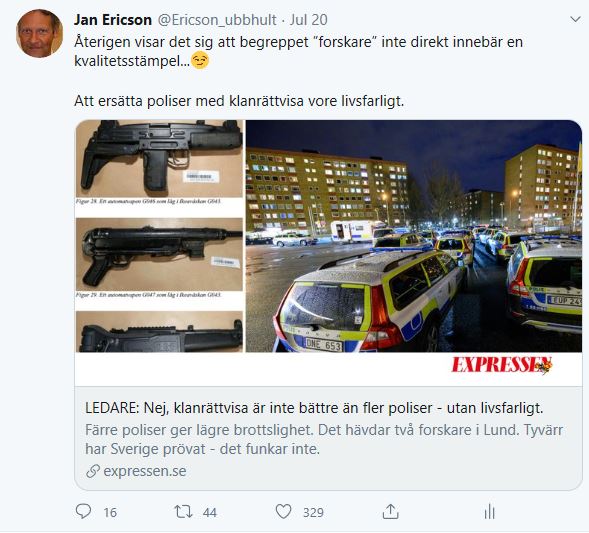Open the police cars night photo
This screenshot has width=589, height=533.
click(x=414, y=236)
